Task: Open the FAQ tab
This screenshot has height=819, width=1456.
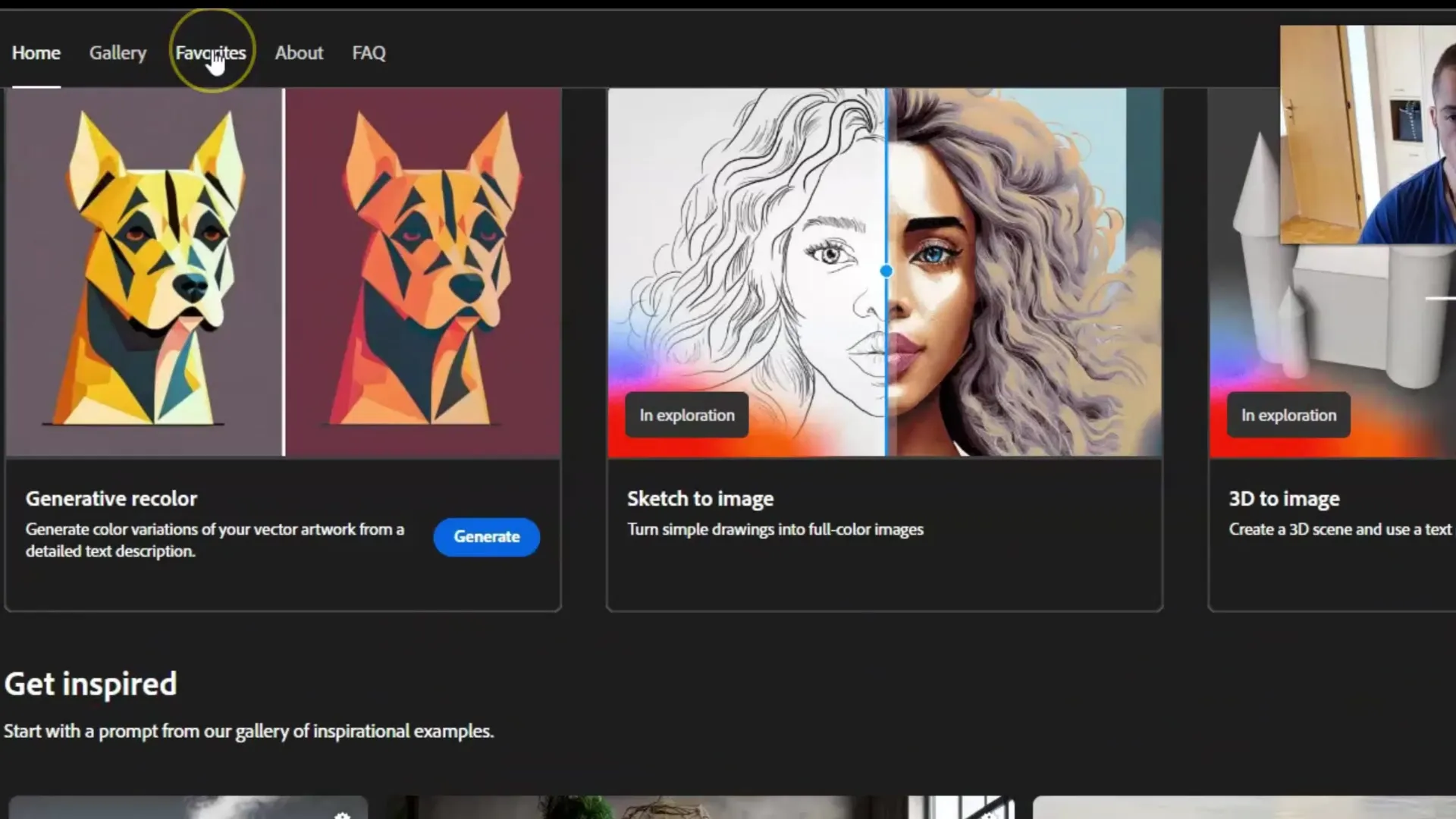Action: 369,53
